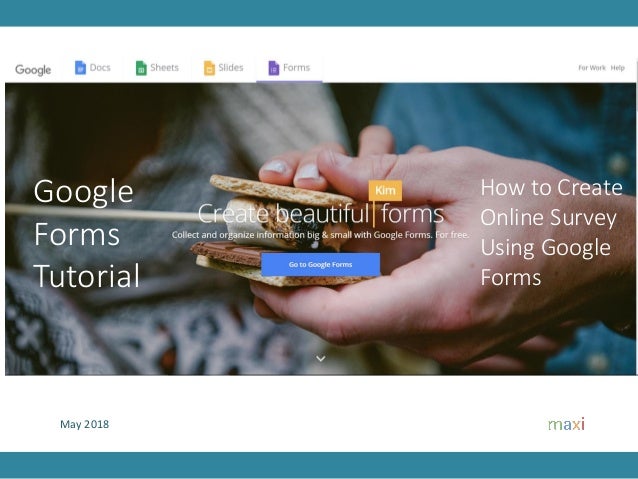Select the Forms tab label
The width and height of the screenshot is (638, 479).
coord(297,68)
